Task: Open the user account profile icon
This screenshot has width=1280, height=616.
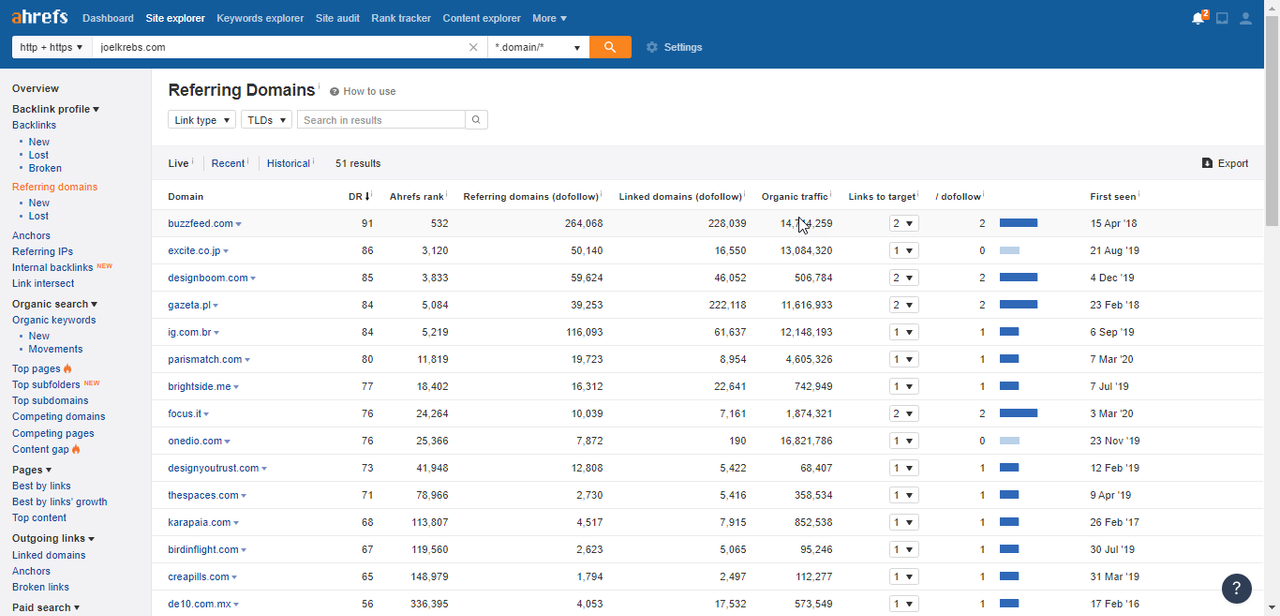Action: coord(1245,18)
